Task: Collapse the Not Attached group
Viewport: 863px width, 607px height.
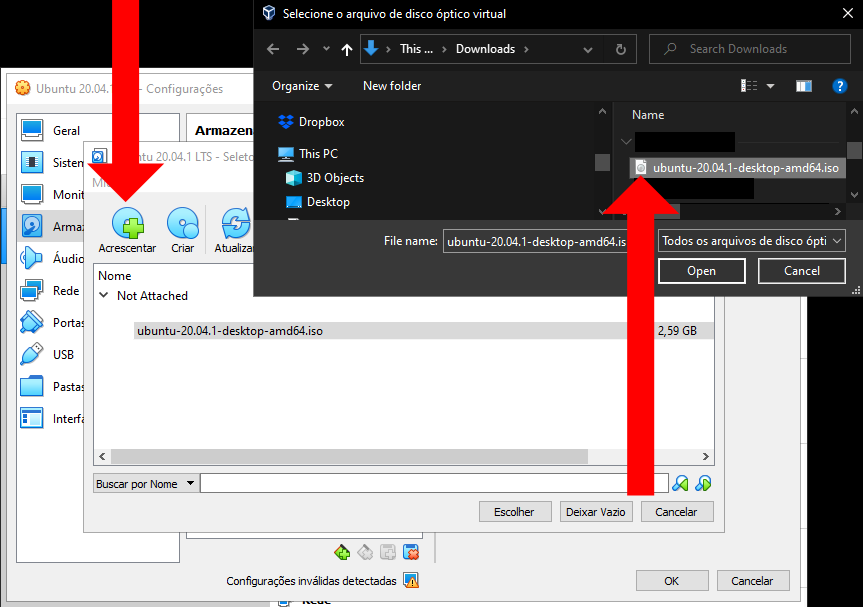Action: (103, 296)
